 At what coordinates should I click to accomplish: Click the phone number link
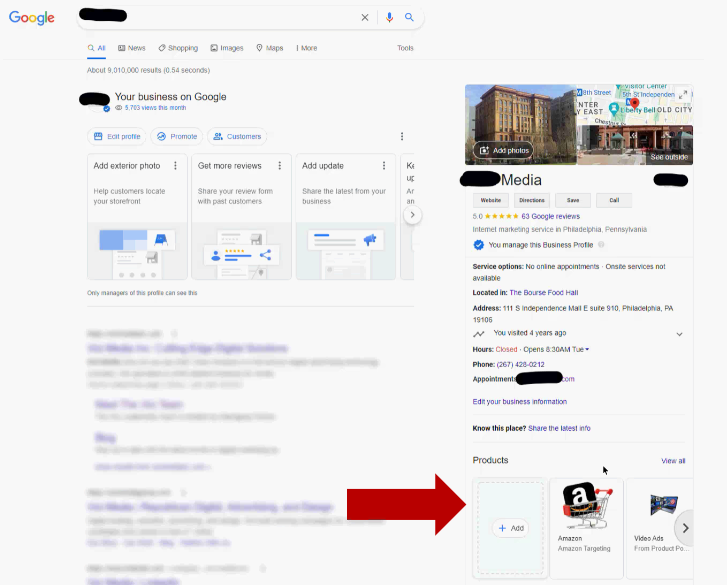point(520,364)
